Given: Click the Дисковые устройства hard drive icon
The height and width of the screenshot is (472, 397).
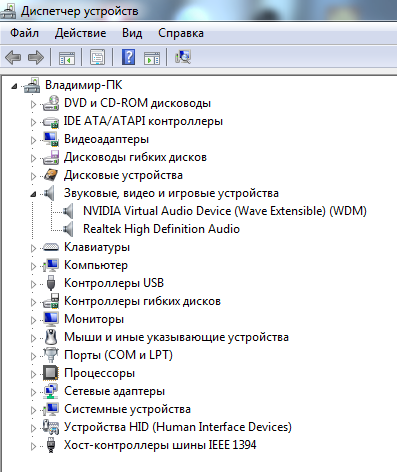Looking at the screenshot, I should click(x=51, y=175).
